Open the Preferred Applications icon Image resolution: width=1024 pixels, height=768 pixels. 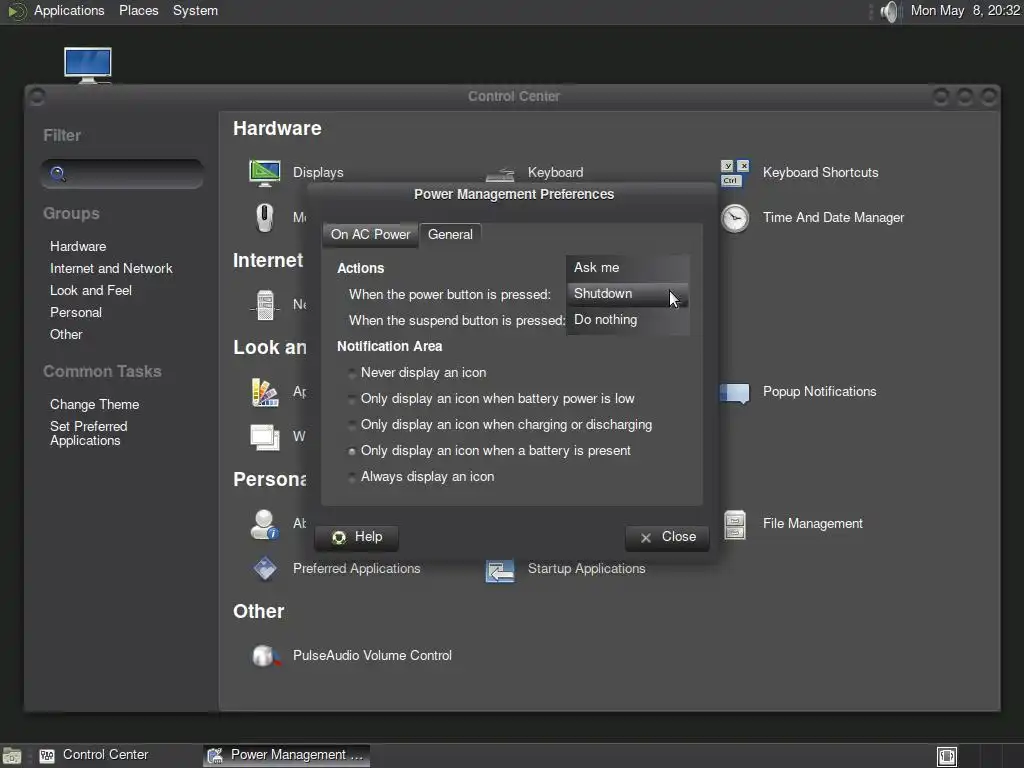264,569
